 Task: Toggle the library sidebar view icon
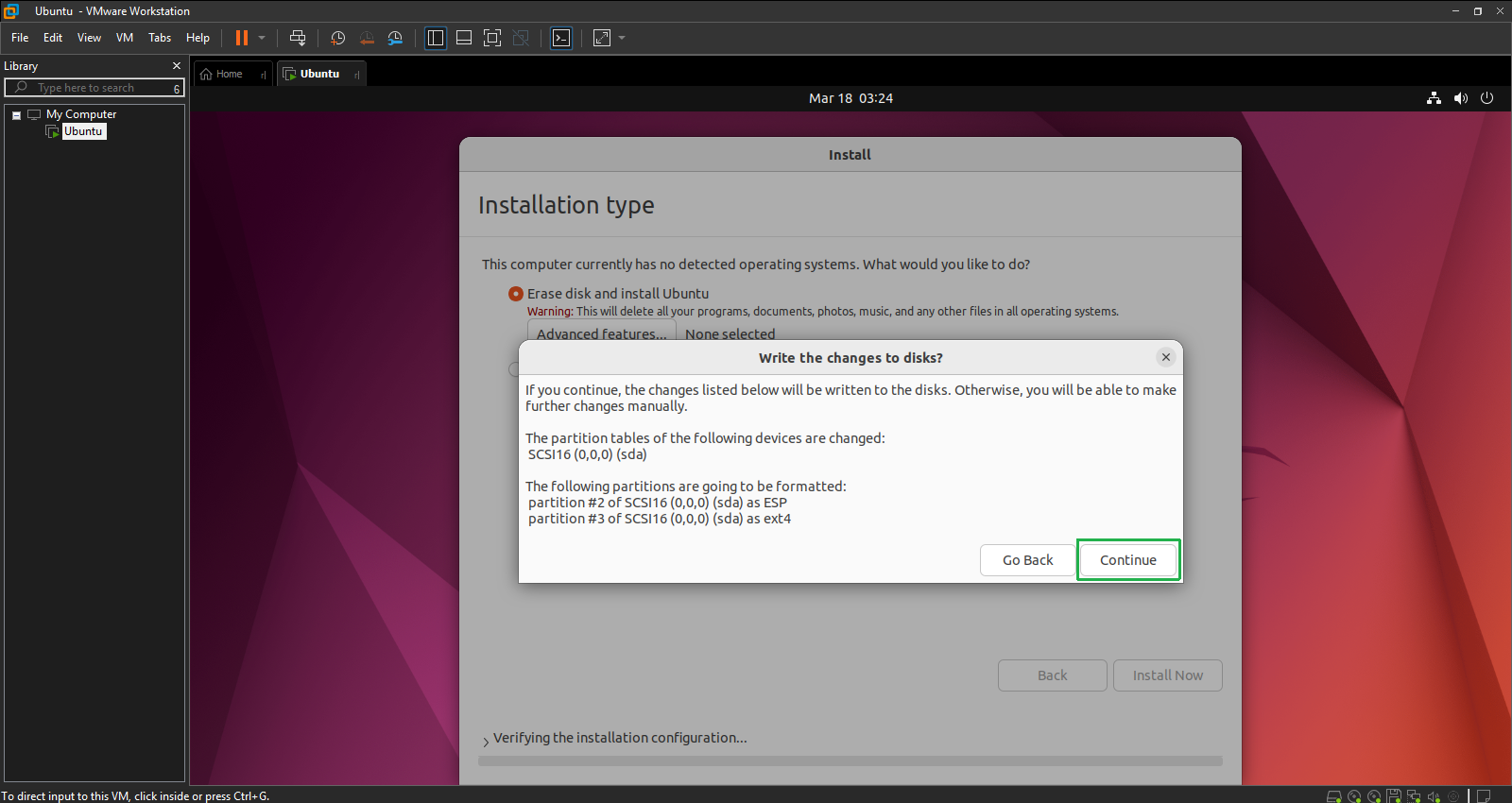(x=436, y=38)
